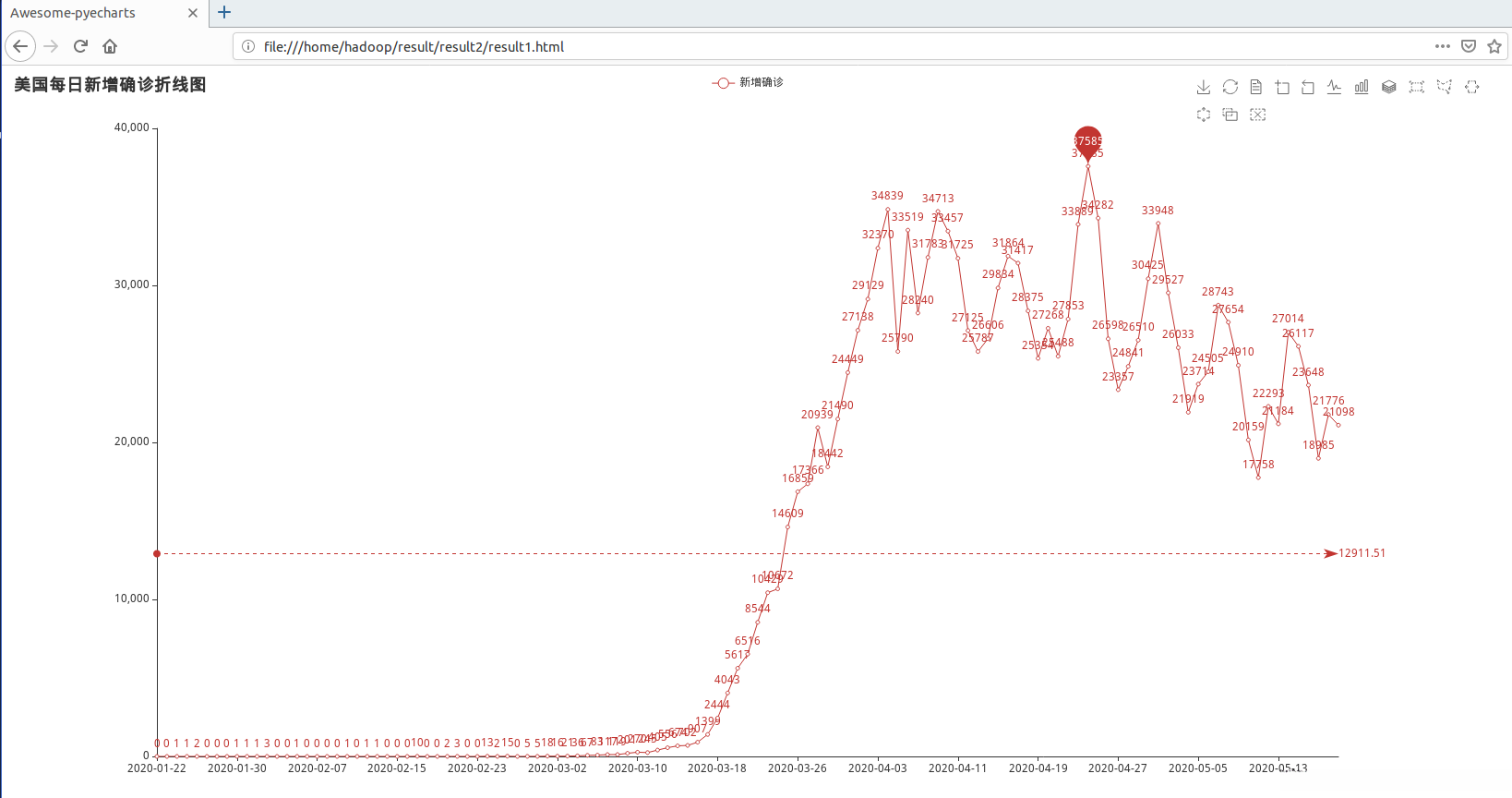
Task: Click the data label 21098
Action: coord(1338,412)
